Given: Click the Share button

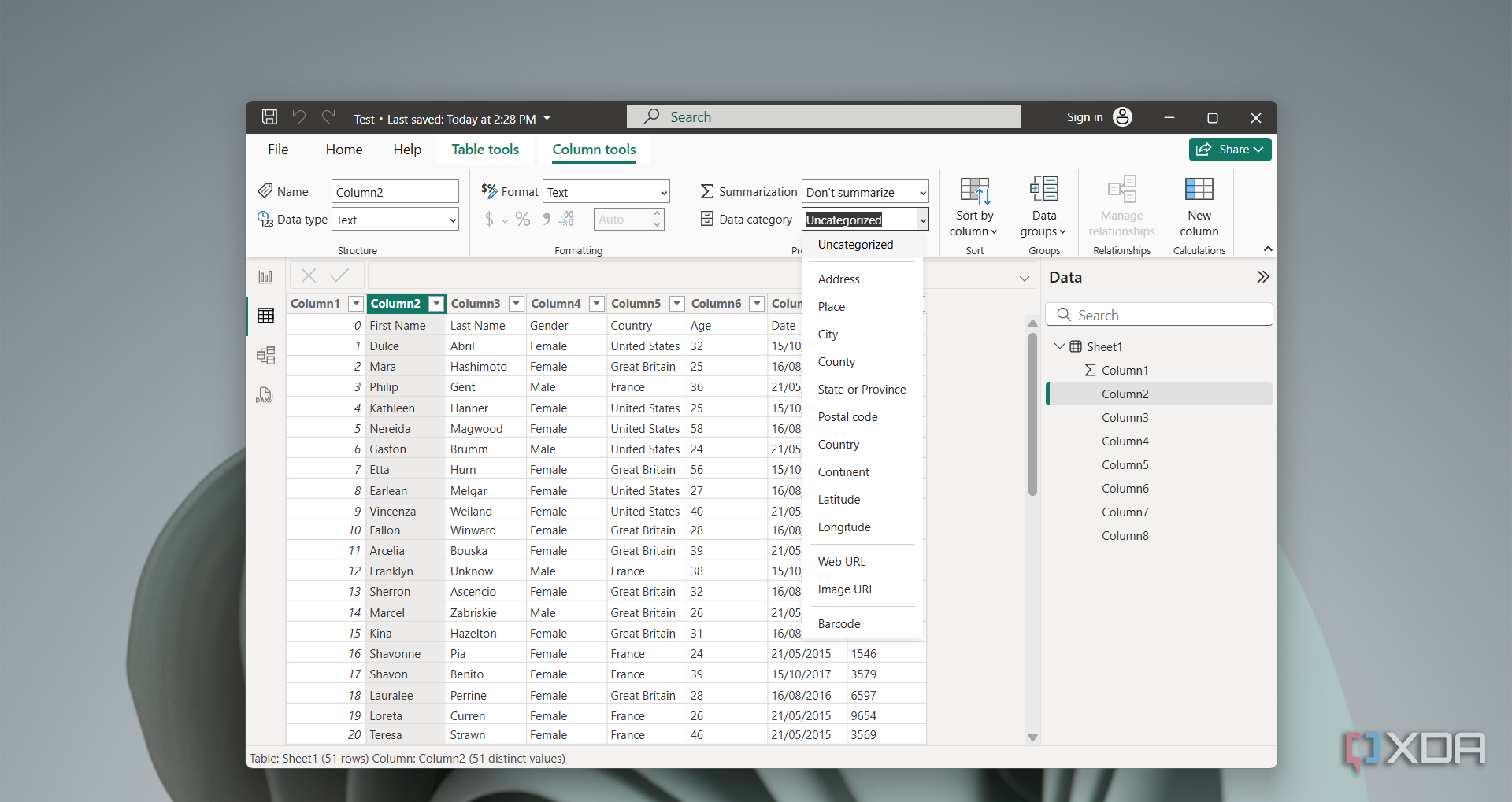Looking at the screenshot, I should coord(1230,150).
